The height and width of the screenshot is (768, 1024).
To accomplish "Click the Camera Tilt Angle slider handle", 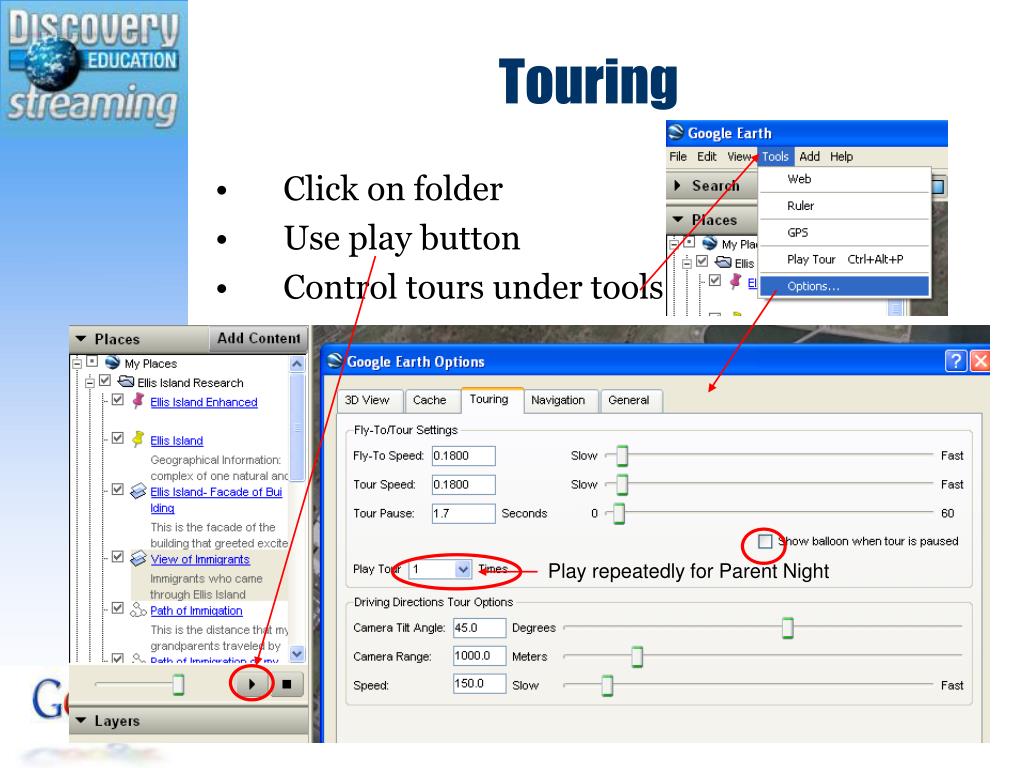I will pyautogui.click(x=788, y=628).
